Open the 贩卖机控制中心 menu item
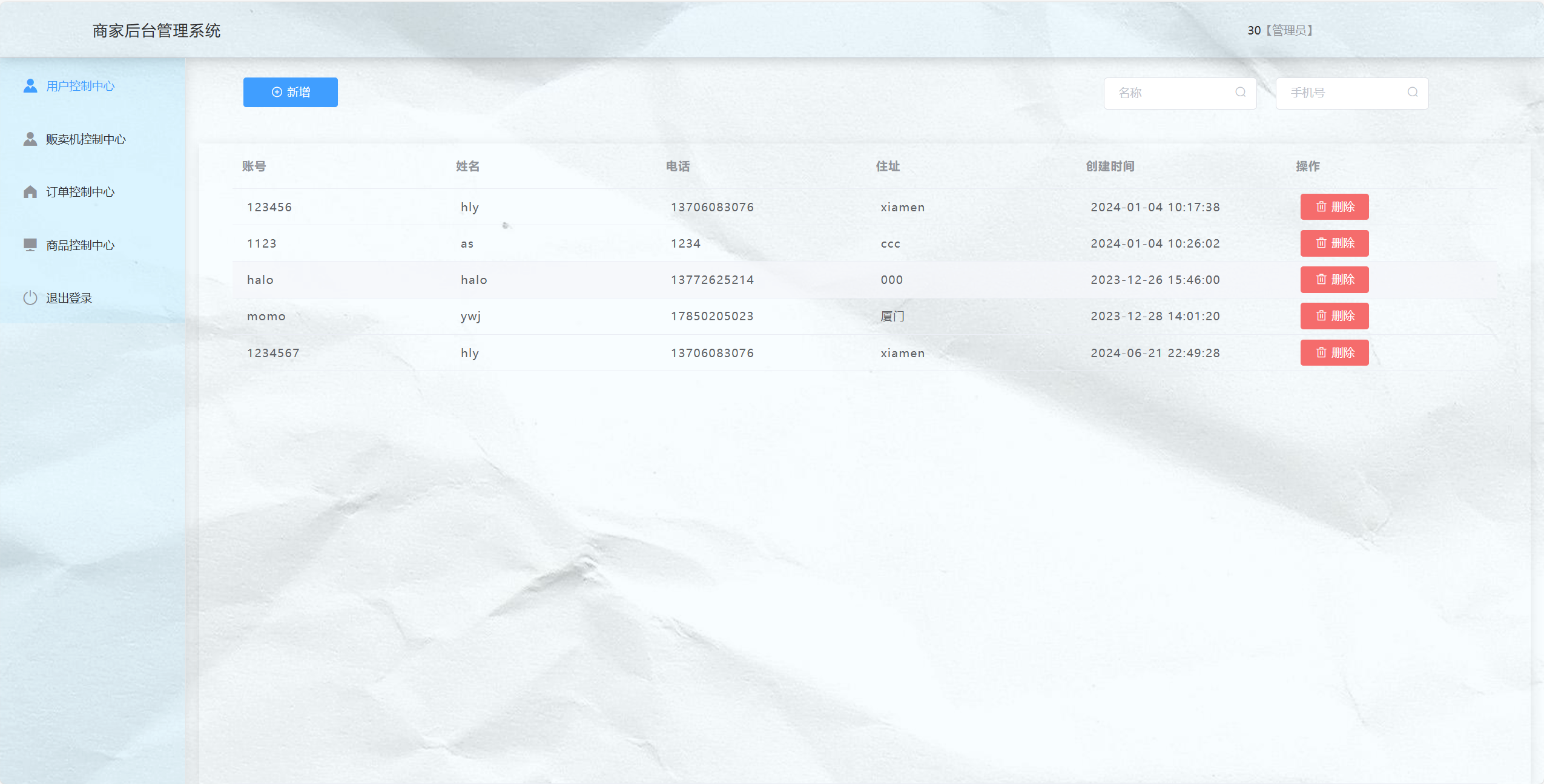This screenshot has height=784, width=1544. 85,139
